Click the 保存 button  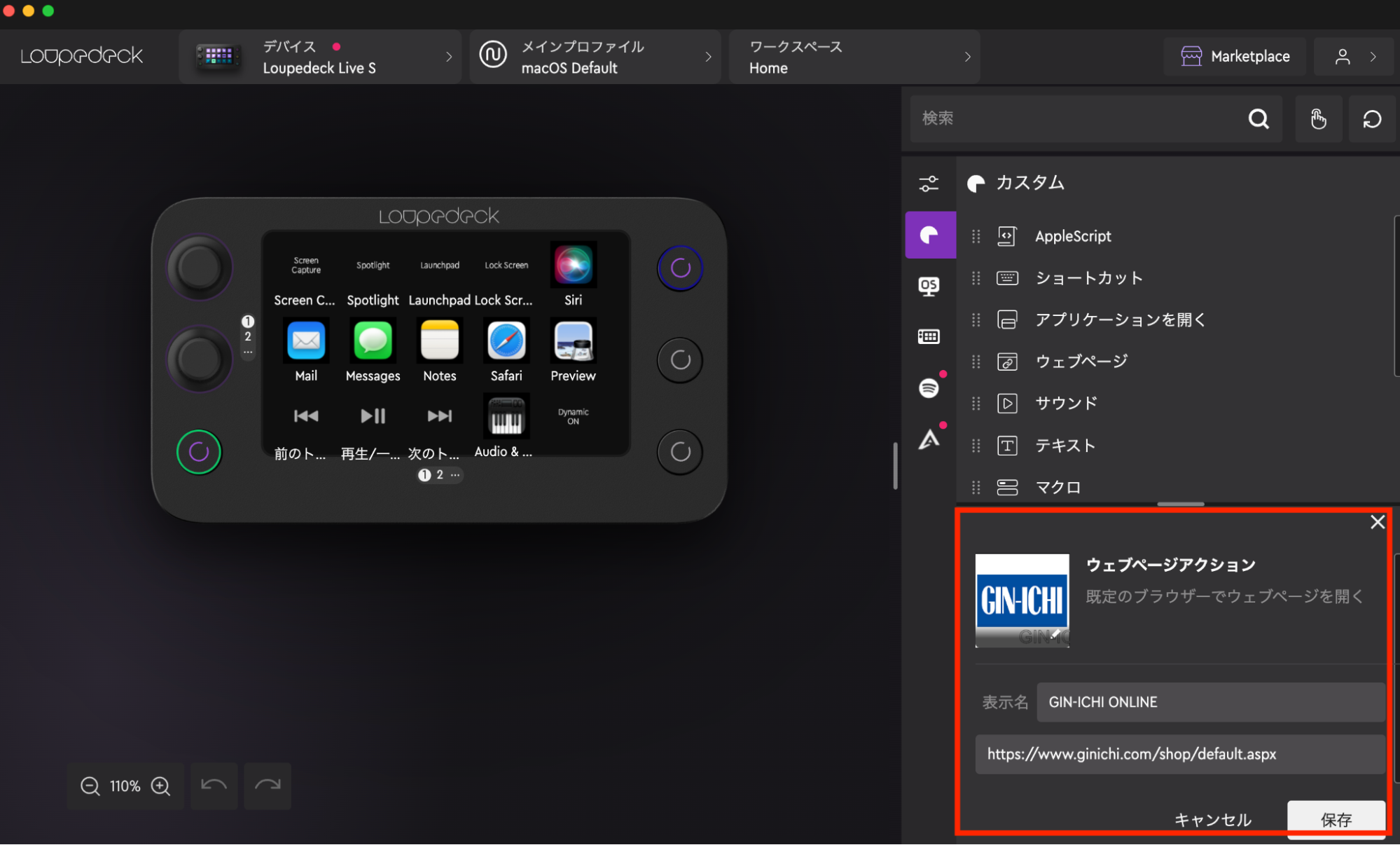pos(1336,820)
